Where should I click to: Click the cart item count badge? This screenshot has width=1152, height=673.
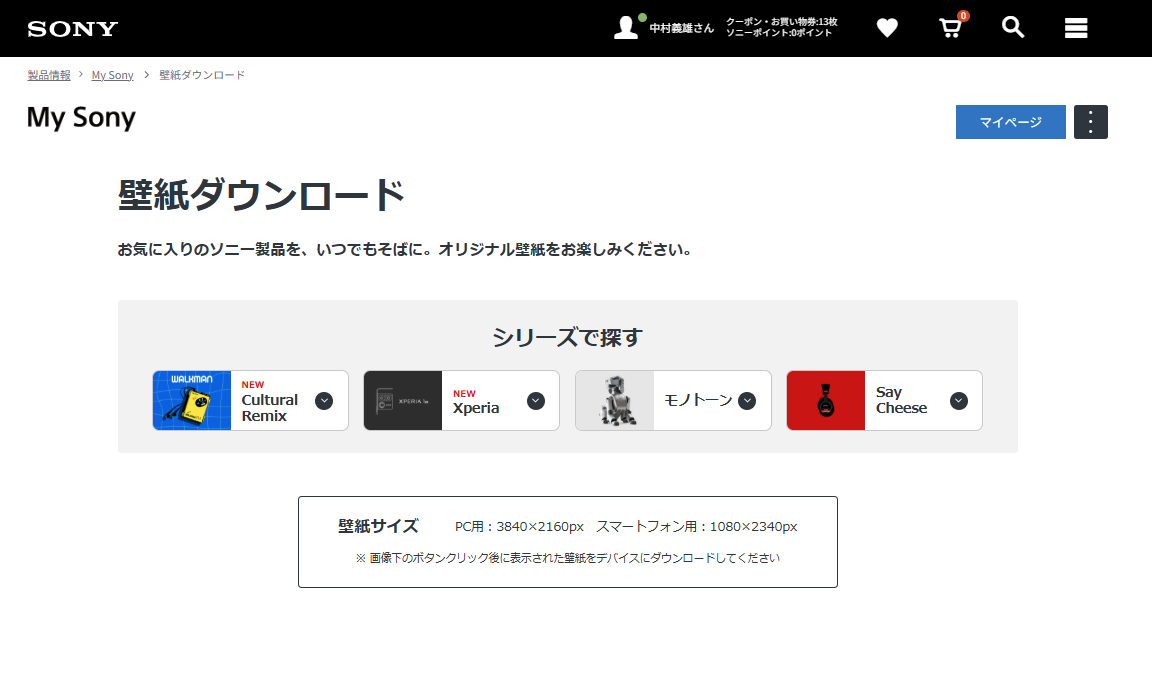click(x=963, y=15)
